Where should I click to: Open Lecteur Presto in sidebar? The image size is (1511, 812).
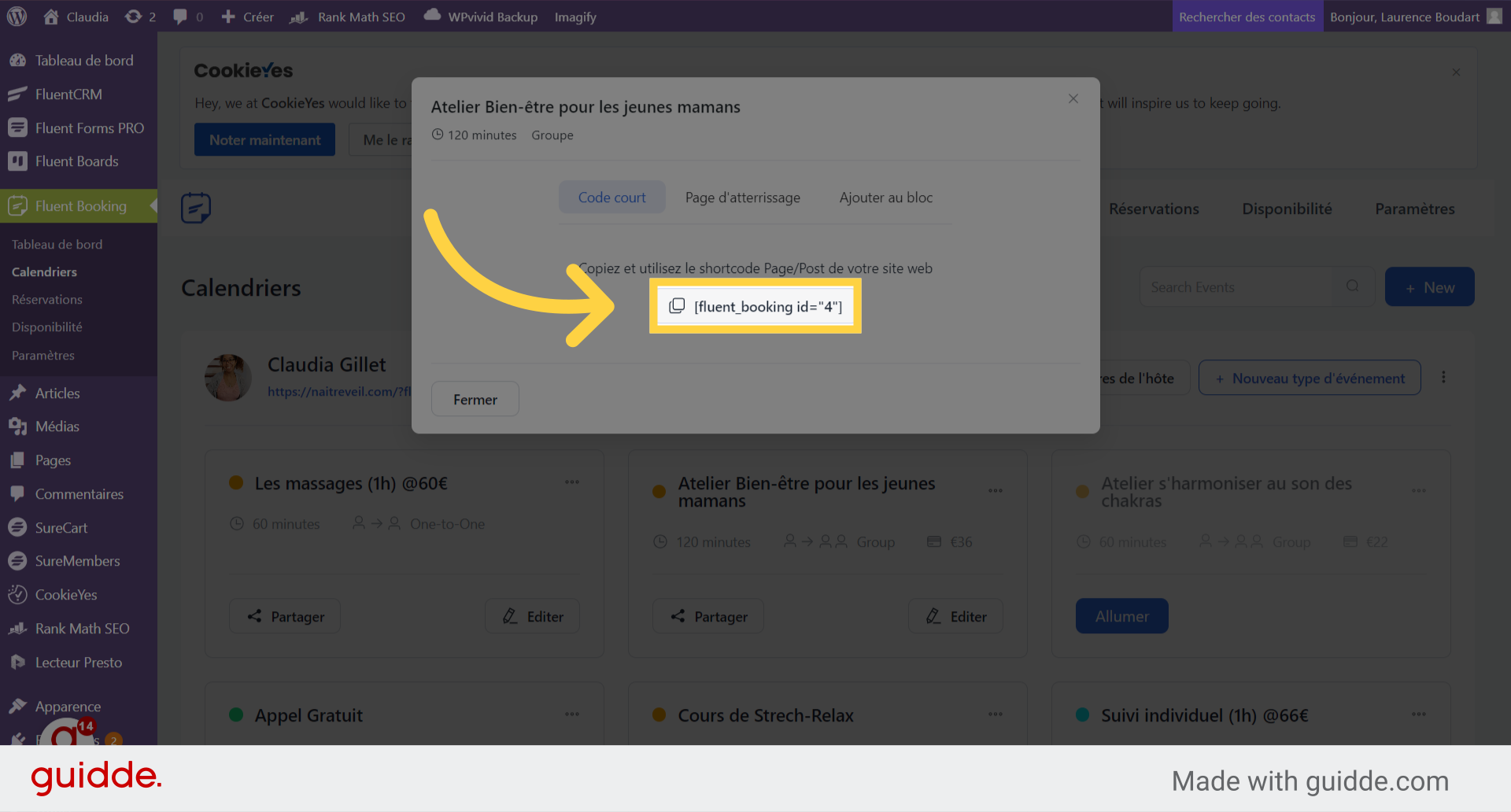(79, 663)
